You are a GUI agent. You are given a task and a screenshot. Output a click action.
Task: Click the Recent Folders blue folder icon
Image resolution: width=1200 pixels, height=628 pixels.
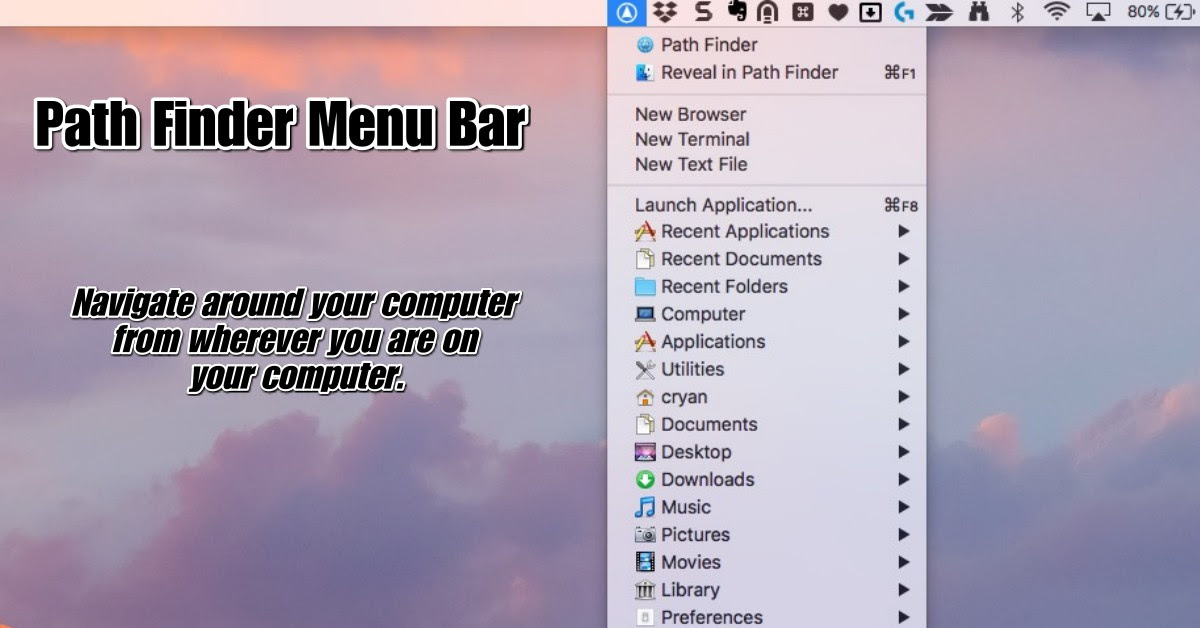[645, 286]
